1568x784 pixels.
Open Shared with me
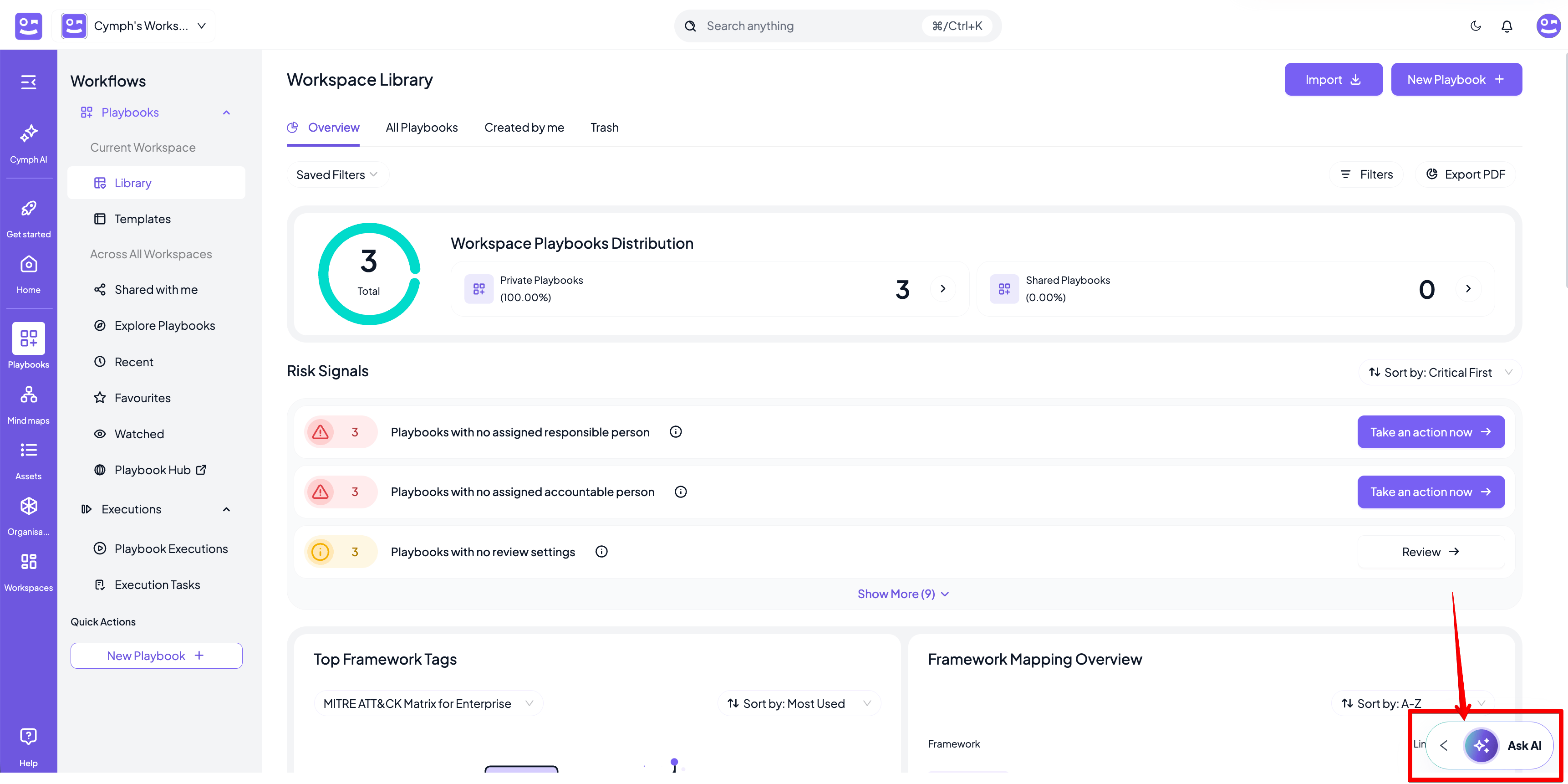[146, 289]
